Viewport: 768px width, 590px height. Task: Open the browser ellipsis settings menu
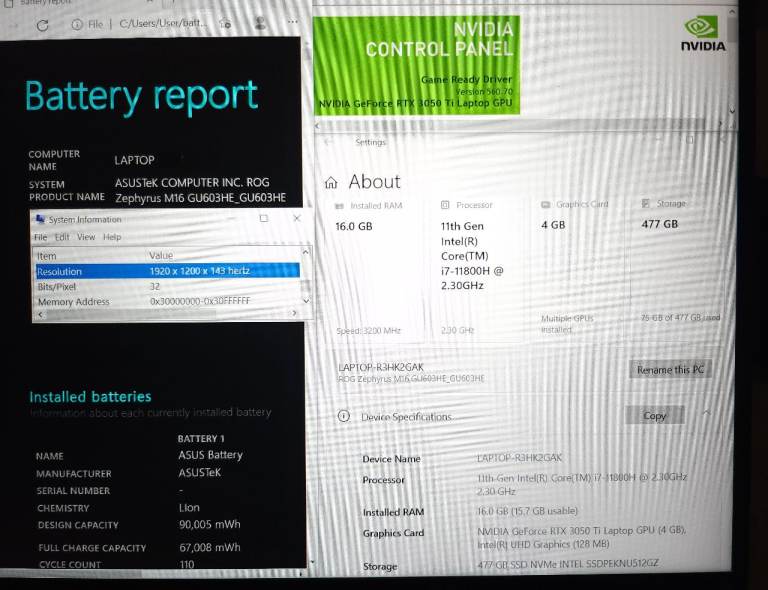point(292,22)
